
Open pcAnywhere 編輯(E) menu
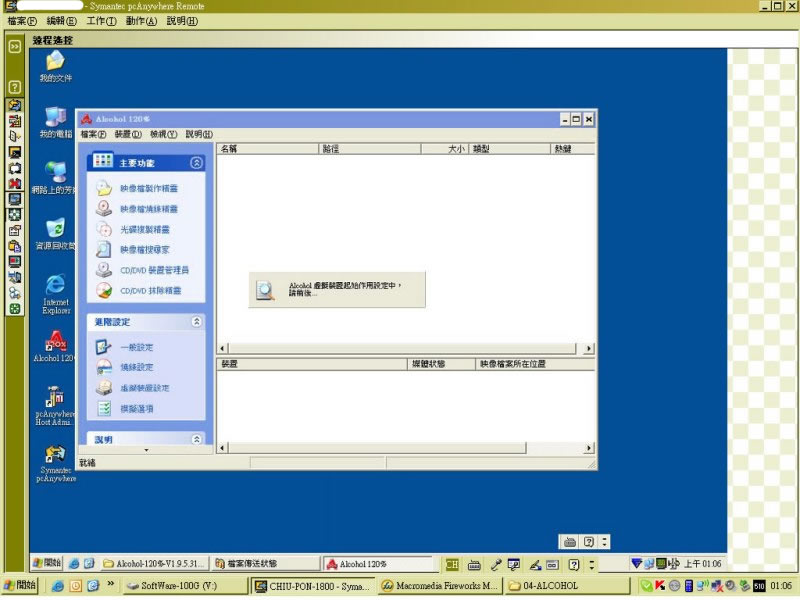pyautogui.click(x=61, y=21)
